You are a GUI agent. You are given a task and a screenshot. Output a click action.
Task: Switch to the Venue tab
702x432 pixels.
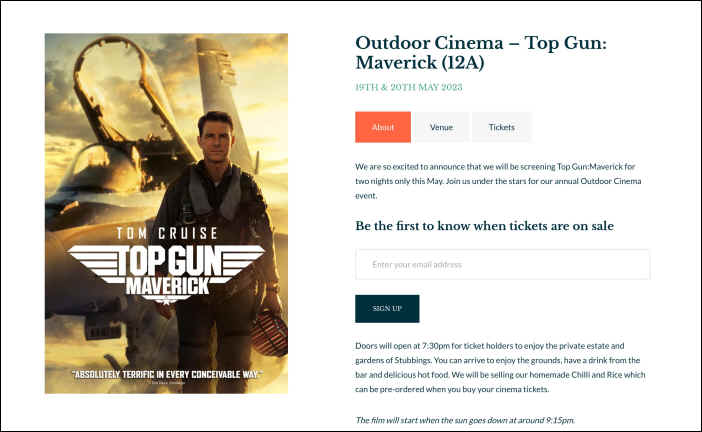[x=441, y=127]
